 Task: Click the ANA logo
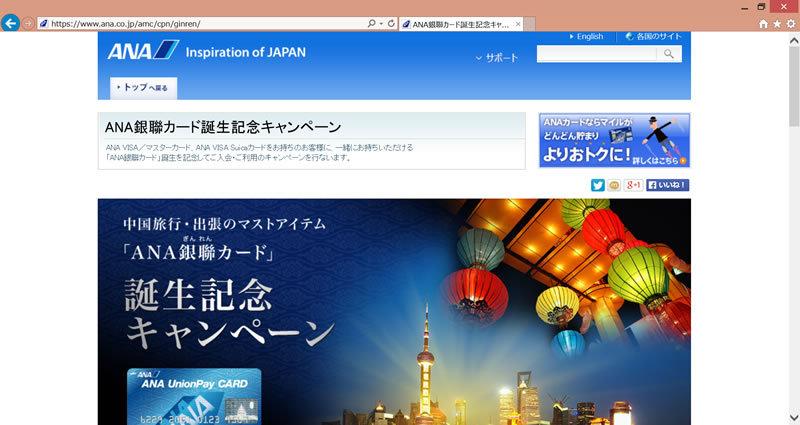point(143,50)
